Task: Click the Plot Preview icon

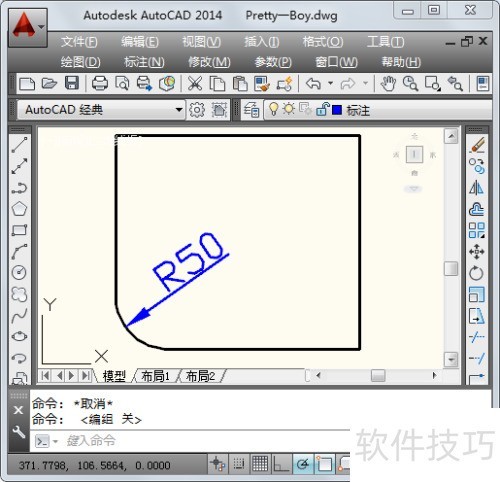Action: [122, 83]
